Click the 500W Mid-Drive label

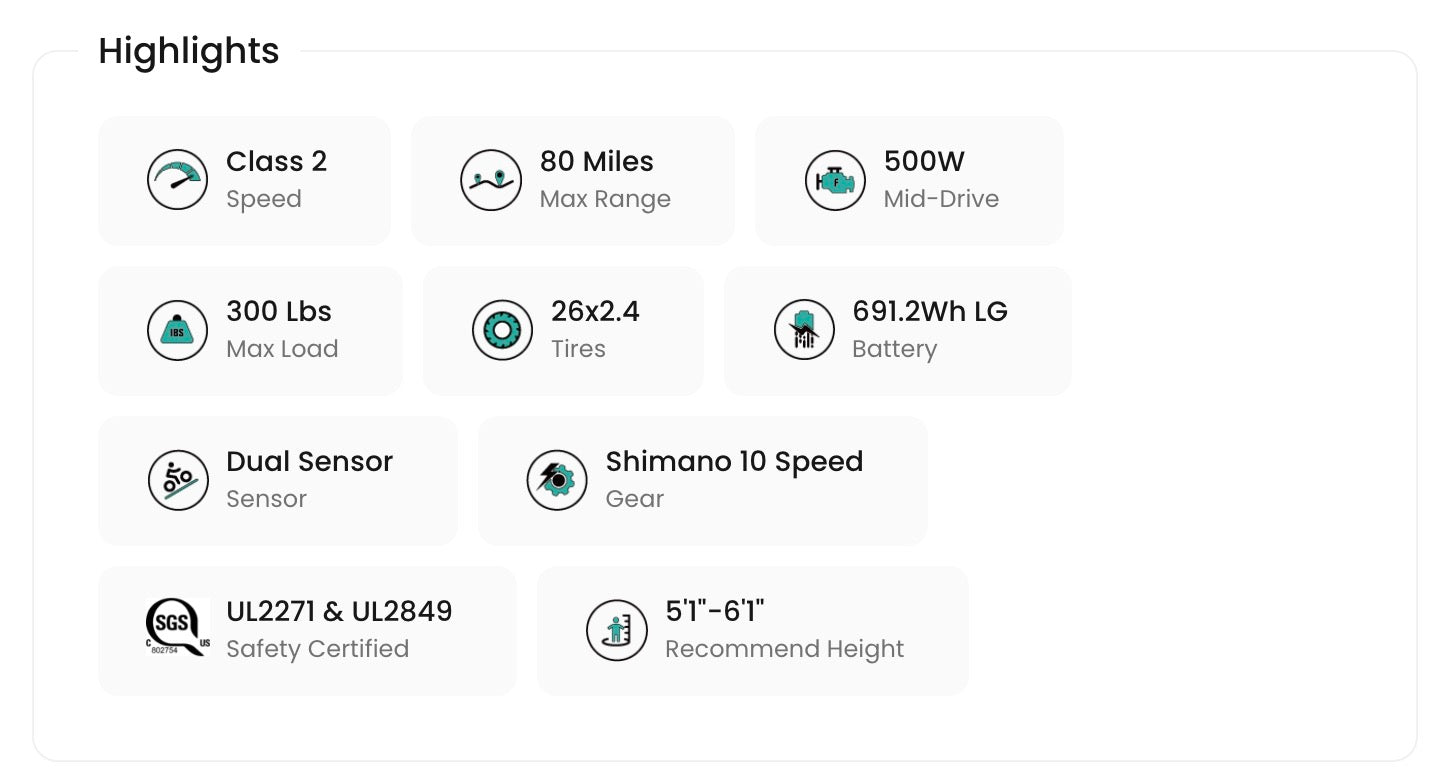point(941,180)
